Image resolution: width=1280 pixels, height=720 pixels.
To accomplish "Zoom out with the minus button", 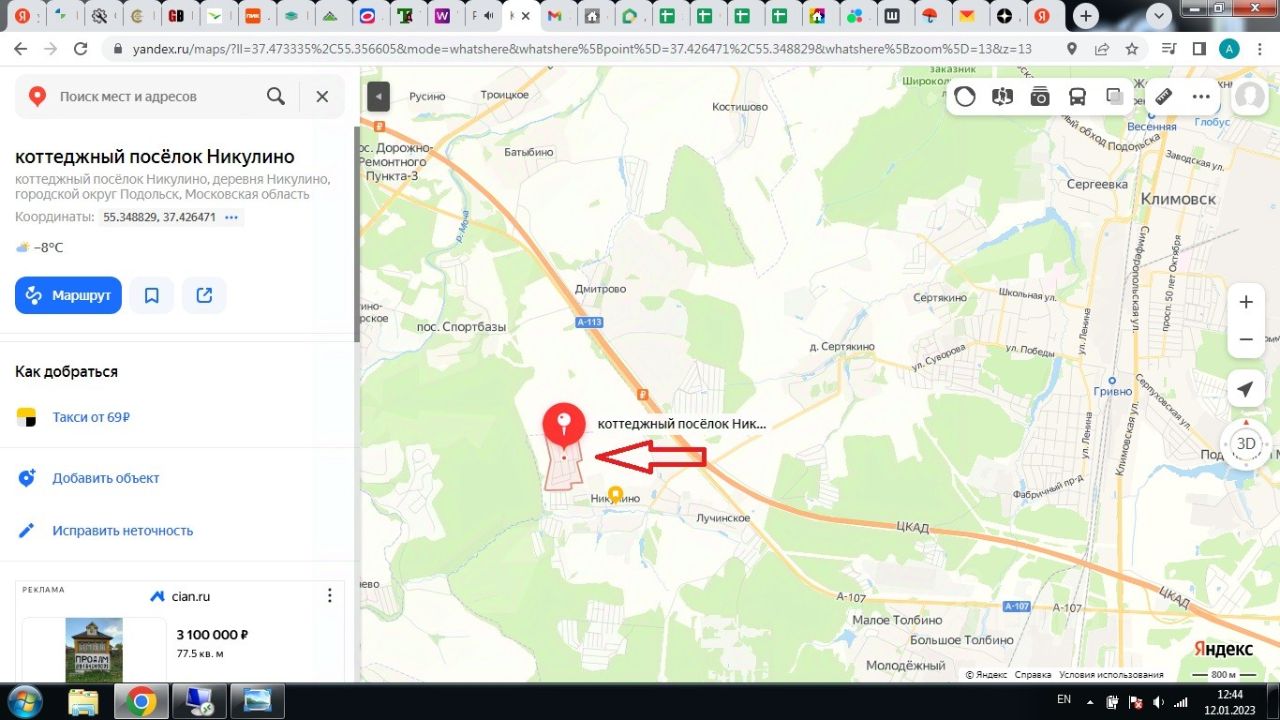I will [1245, 340].
